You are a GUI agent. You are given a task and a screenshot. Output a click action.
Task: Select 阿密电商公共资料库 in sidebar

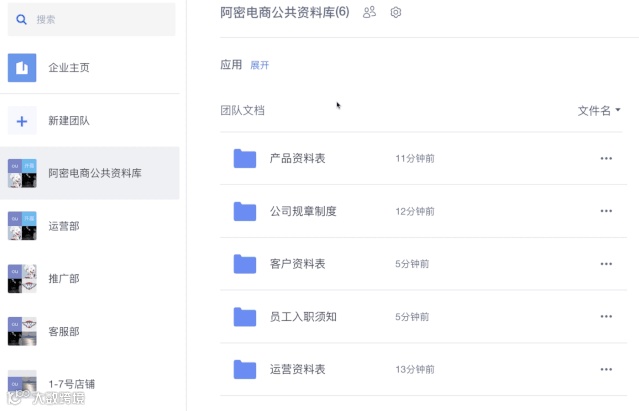click(94, 173)
